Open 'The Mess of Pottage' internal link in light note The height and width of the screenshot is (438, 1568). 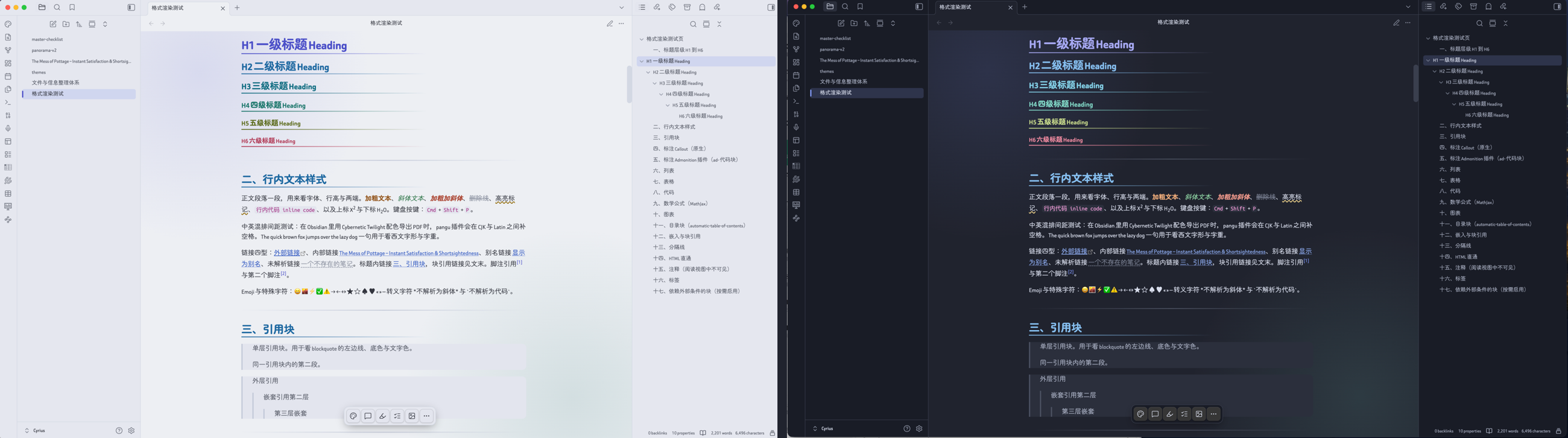409,253
